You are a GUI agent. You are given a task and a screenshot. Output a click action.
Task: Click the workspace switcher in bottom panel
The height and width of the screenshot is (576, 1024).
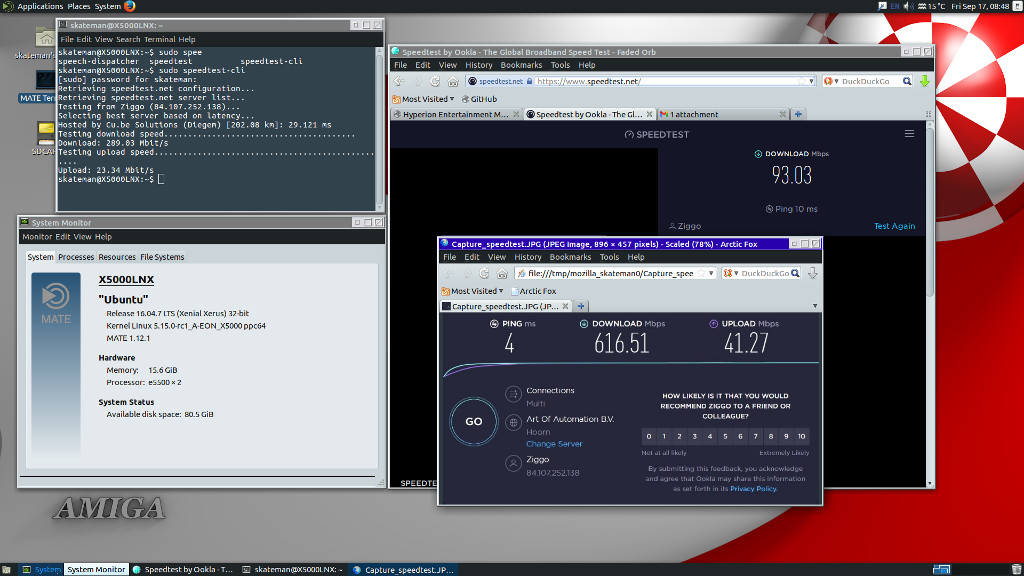[x=941, y=569]
